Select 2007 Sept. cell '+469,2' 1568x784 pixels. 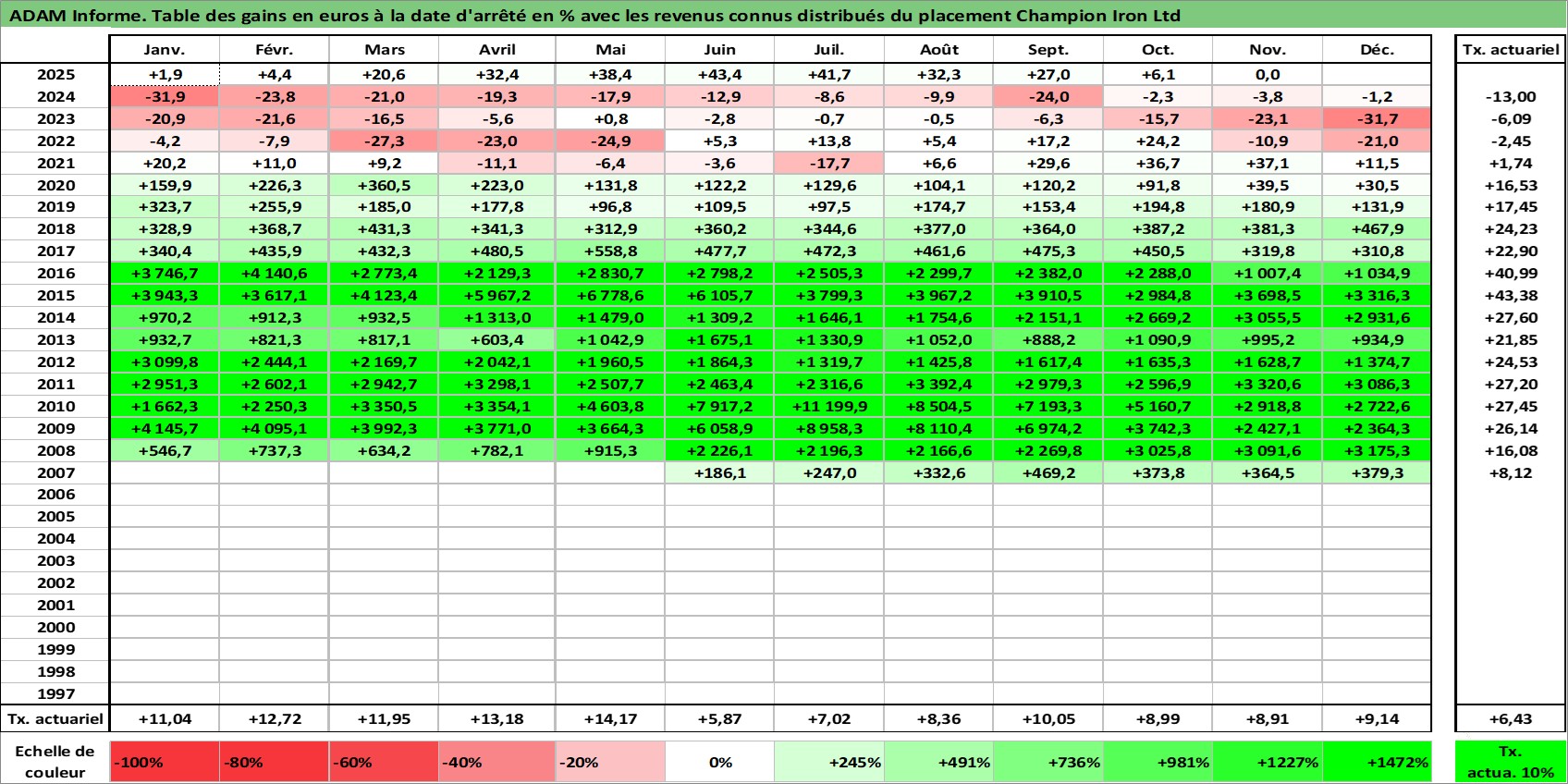pyautogui.click(x=1048, y=472)
